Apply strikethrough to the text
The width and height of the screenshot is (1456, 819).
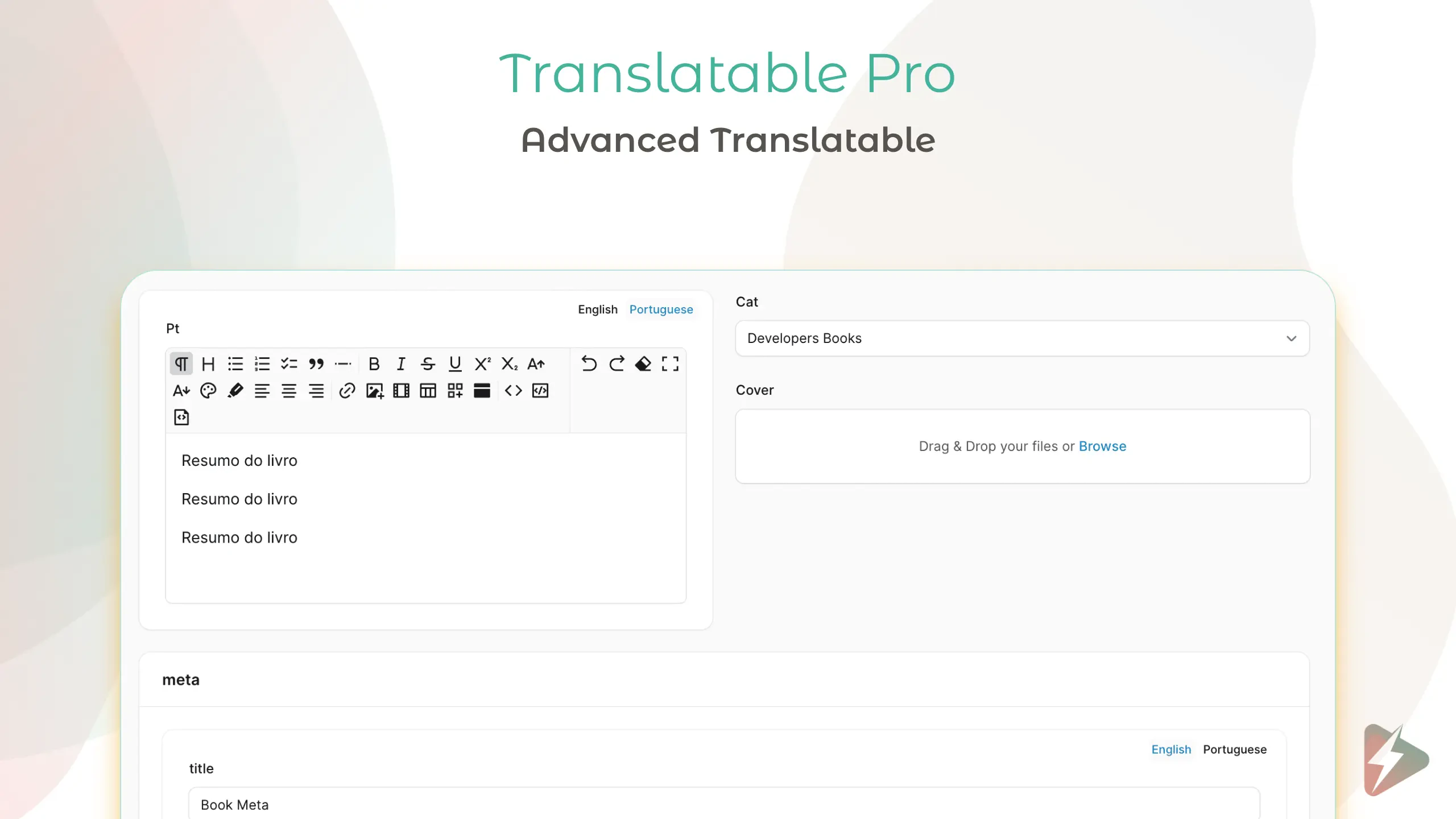click(428, 364)
